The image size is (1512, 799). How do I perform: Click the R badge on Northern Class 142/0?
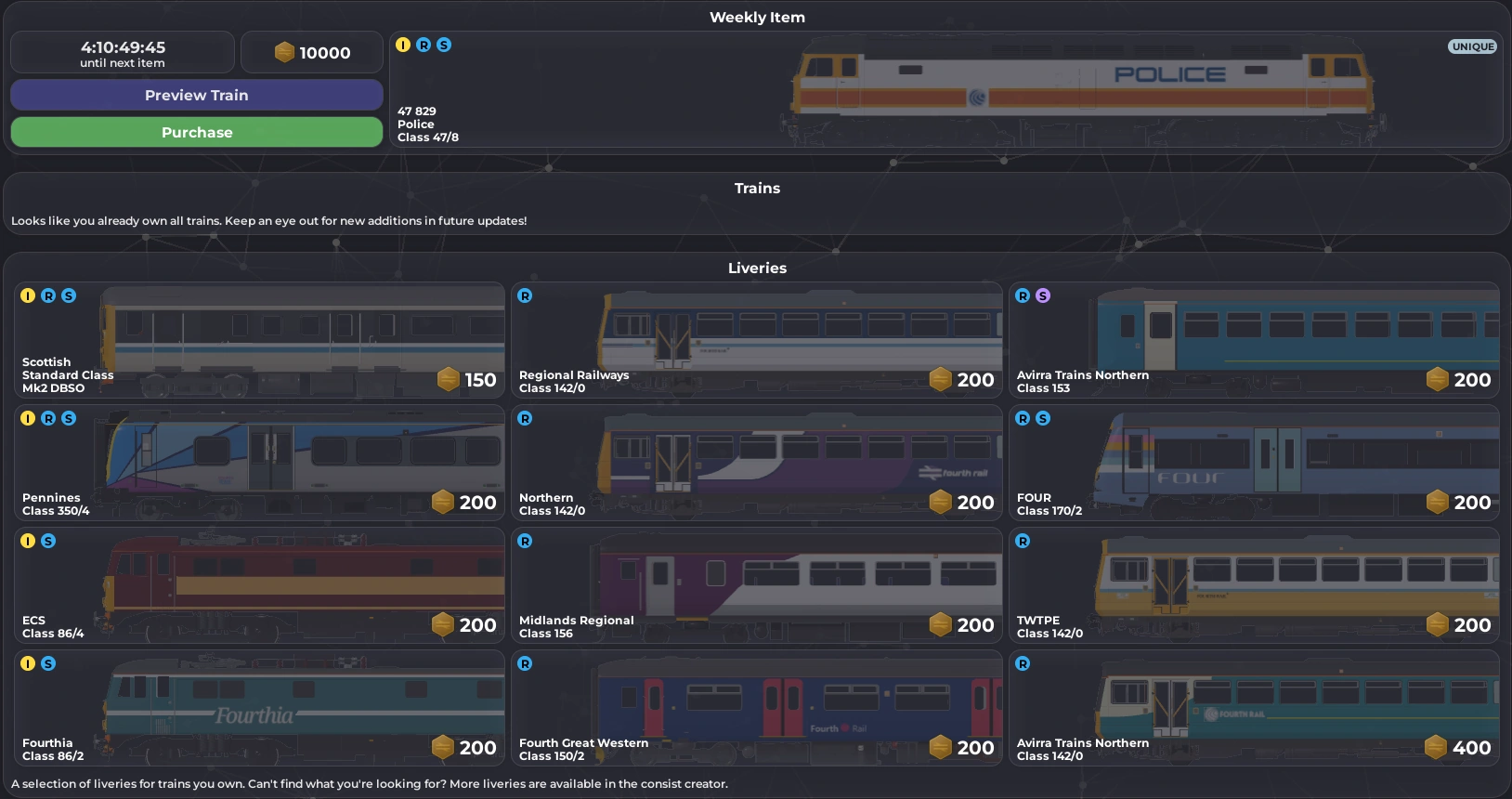(x=525, y=418)
